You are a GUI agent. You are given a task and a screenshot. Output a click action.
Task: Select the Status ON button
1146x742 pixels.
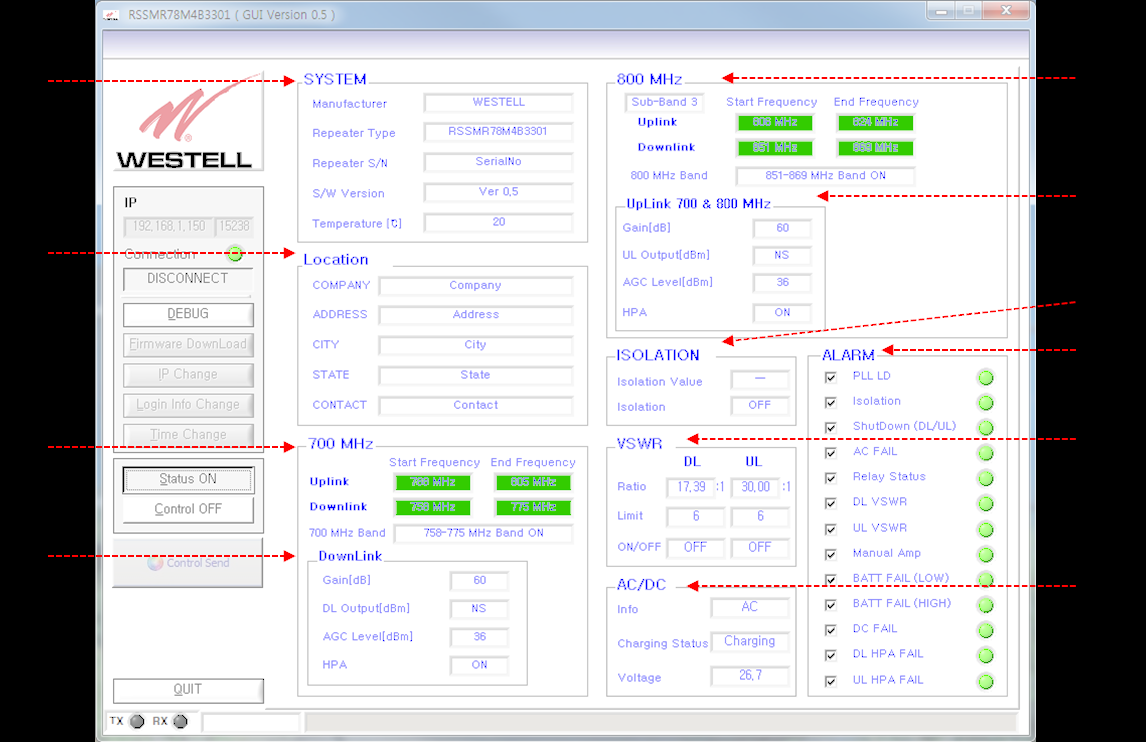pos(188,480)
